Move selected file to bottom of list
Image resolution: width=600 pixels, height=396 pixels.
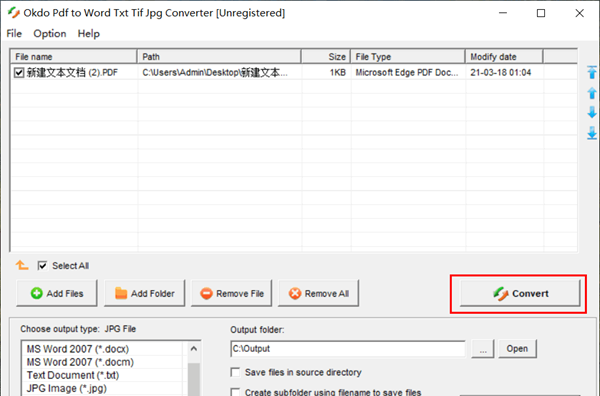coord(592,133)
